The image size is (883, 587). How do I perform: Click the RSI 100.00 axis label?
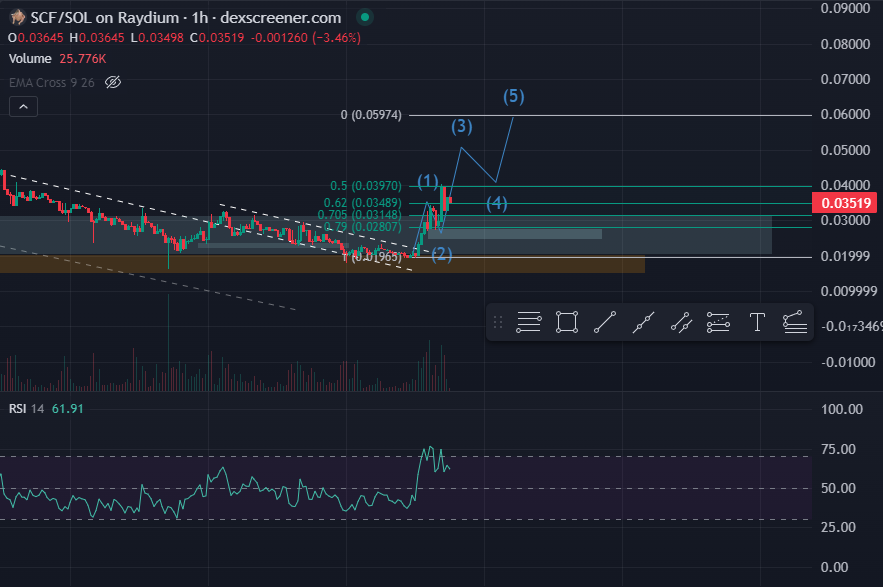click(841, 409)
